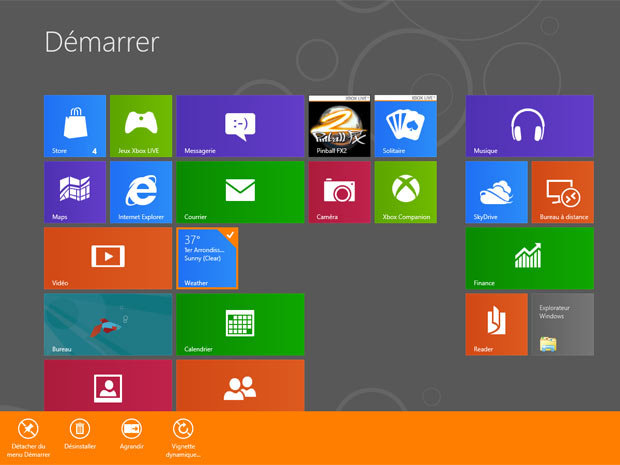Open the Calendrier tile
Viewport: 620px width, 465px height.
[x=240, y=324]
